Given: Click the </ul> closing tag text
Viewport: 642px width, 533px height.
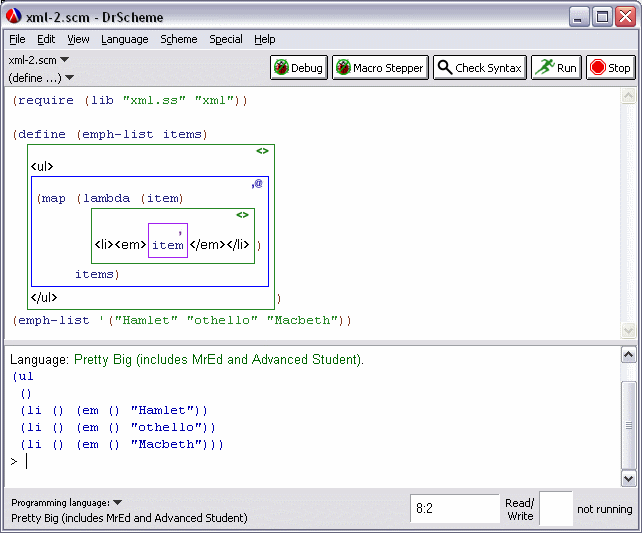Looking at the screenshot, I should point(44,298).
